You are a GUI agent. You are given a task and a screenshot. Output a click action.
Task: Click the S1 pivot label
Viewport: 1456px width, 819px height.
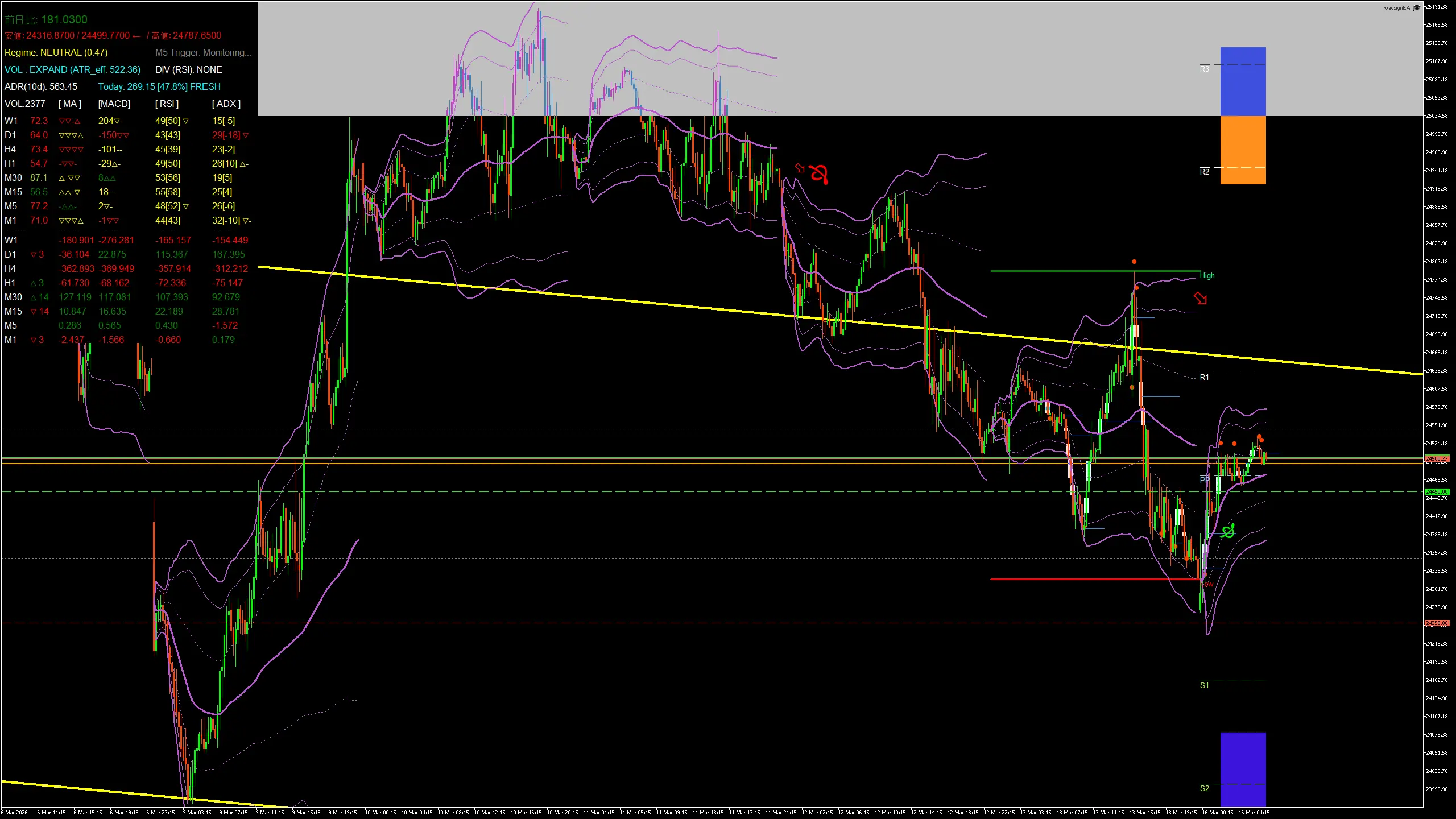point(1205,685)
